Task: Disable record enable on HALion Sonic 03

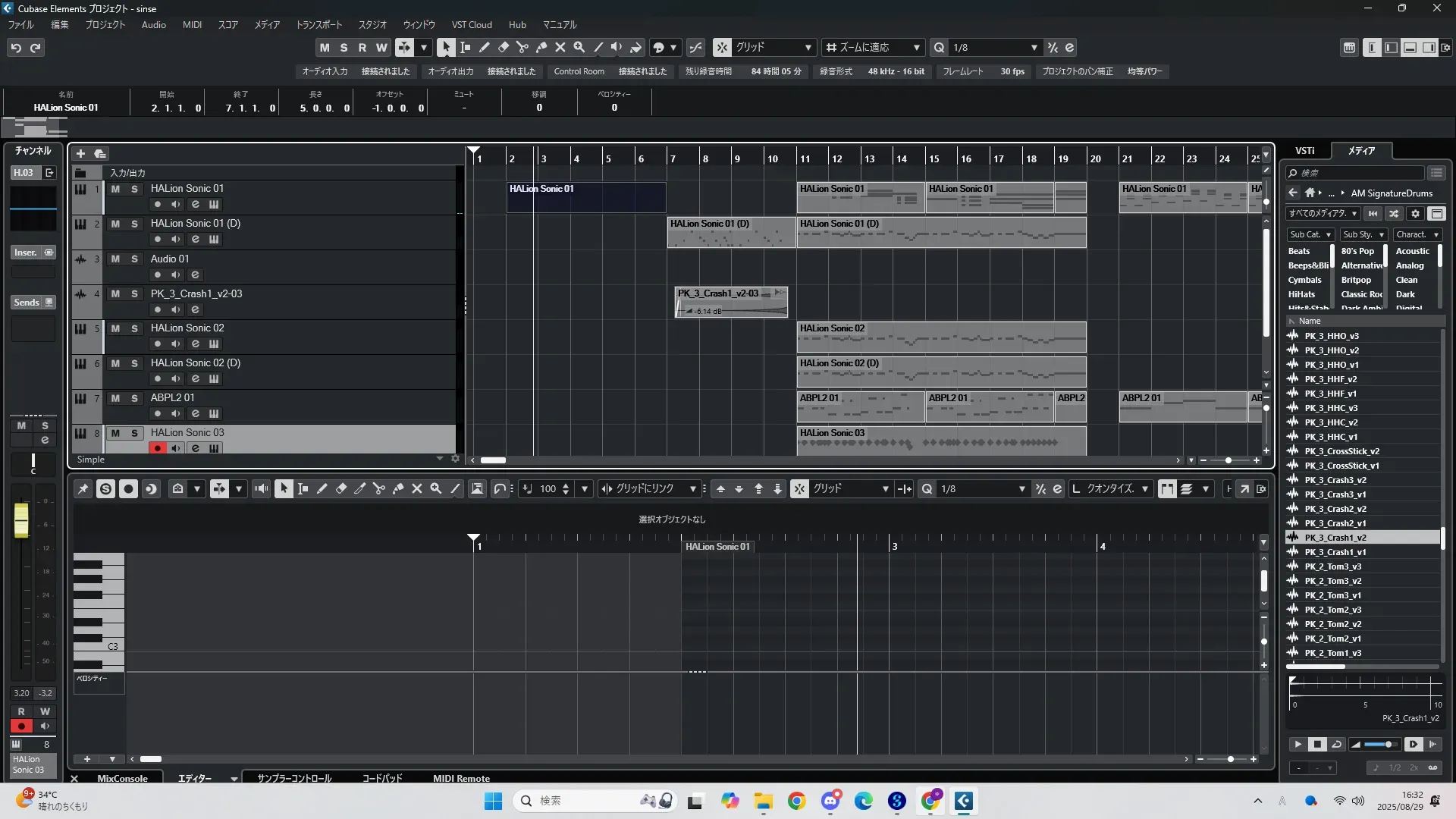Action: pyautogui.click(x=157, y=448)
